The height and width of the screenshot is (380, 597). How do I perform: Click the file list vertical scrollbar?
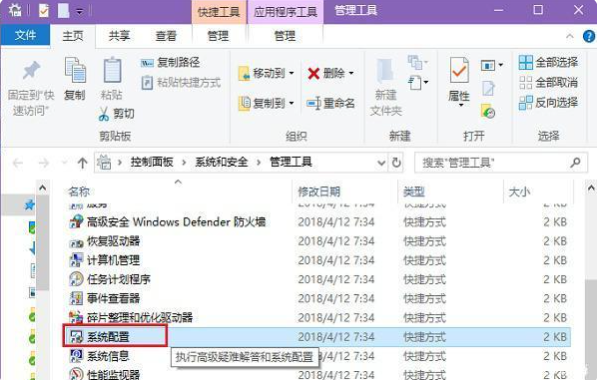(591, 282)
